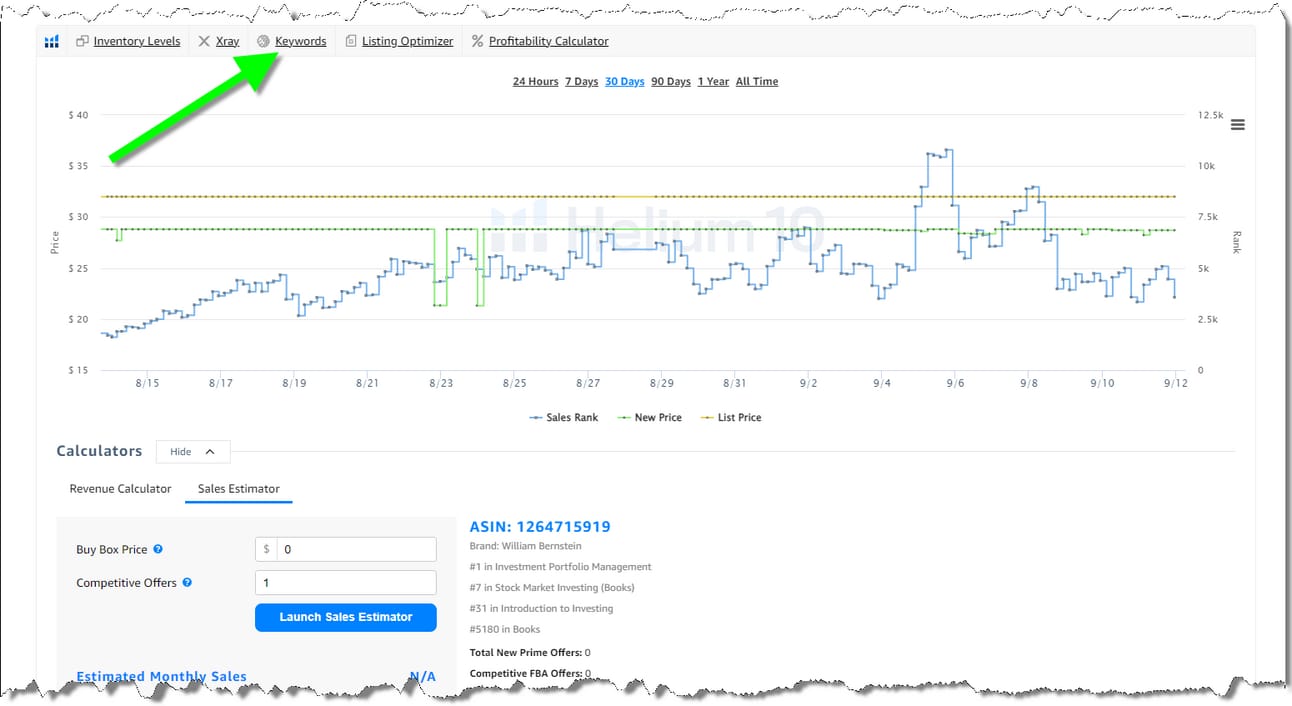
Task: Open the Profitability Calculator tab
Action: pos(548,41)
